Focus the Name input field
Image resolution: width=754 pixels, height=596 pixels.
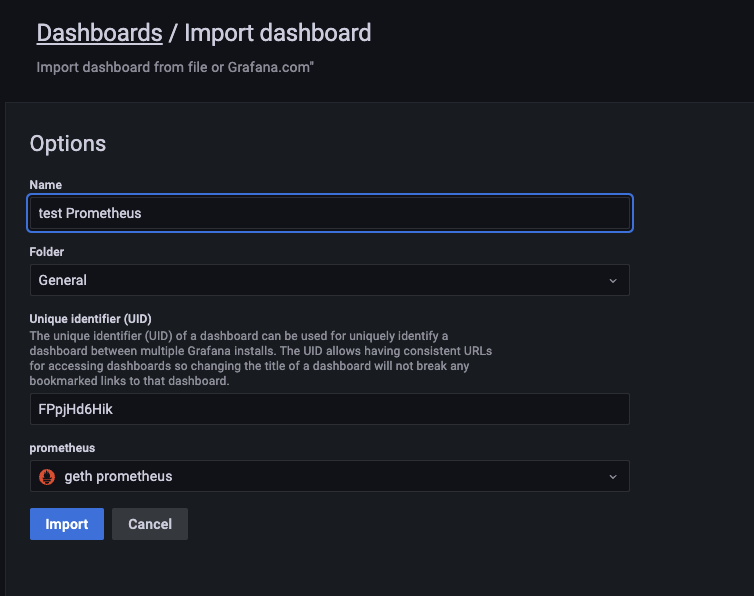tap(330, 213)
